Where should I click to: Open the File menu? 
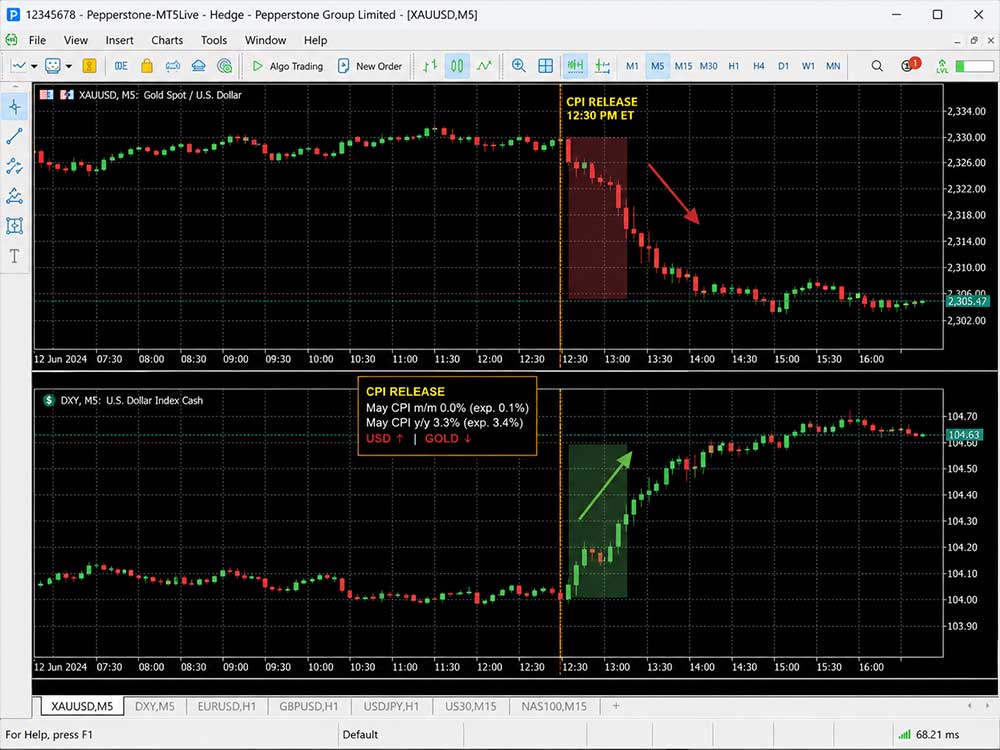(x=38, y=40)
